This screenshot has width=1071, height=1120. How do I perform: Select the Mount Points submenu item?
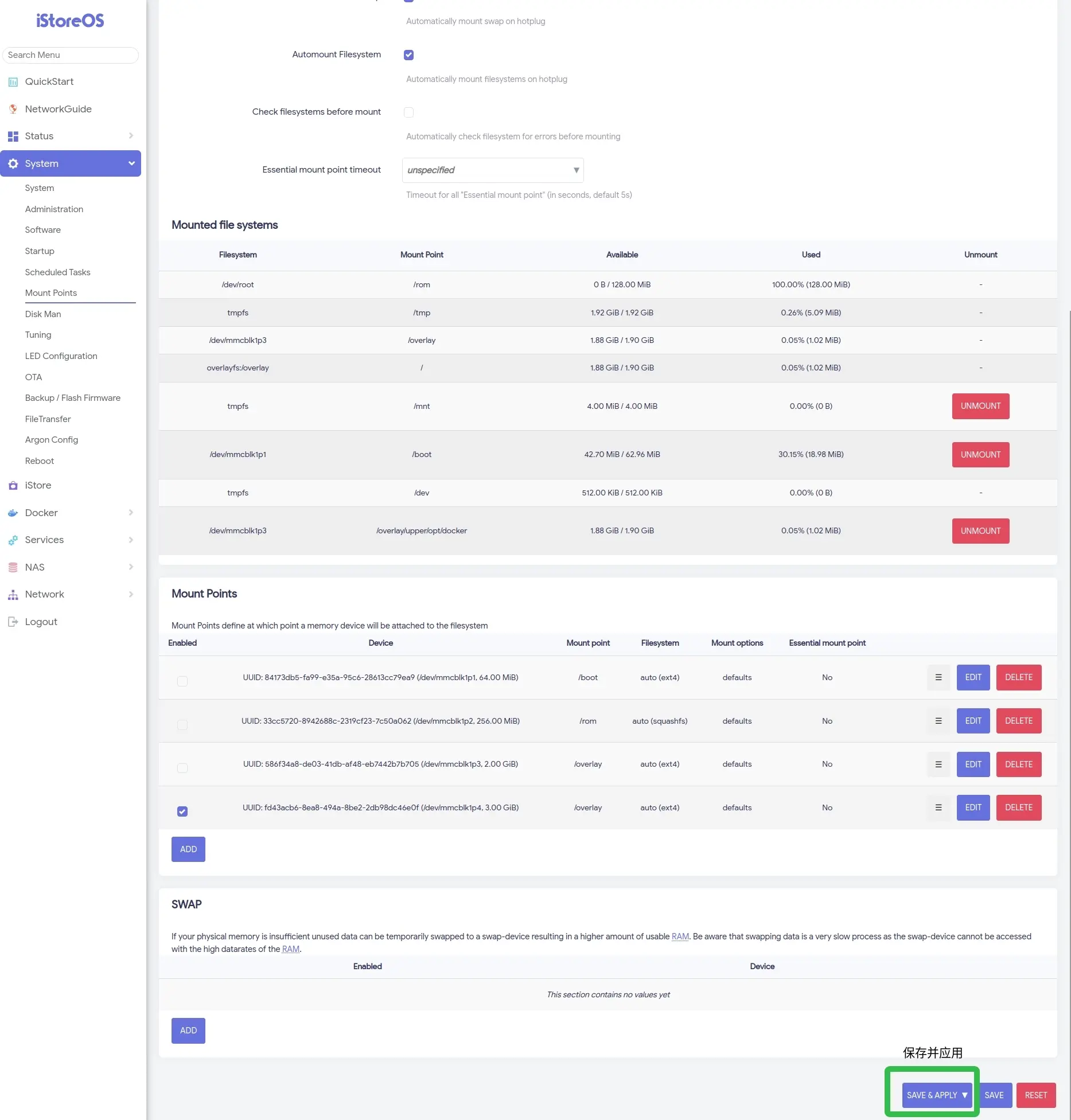click(x=51, y=293)
